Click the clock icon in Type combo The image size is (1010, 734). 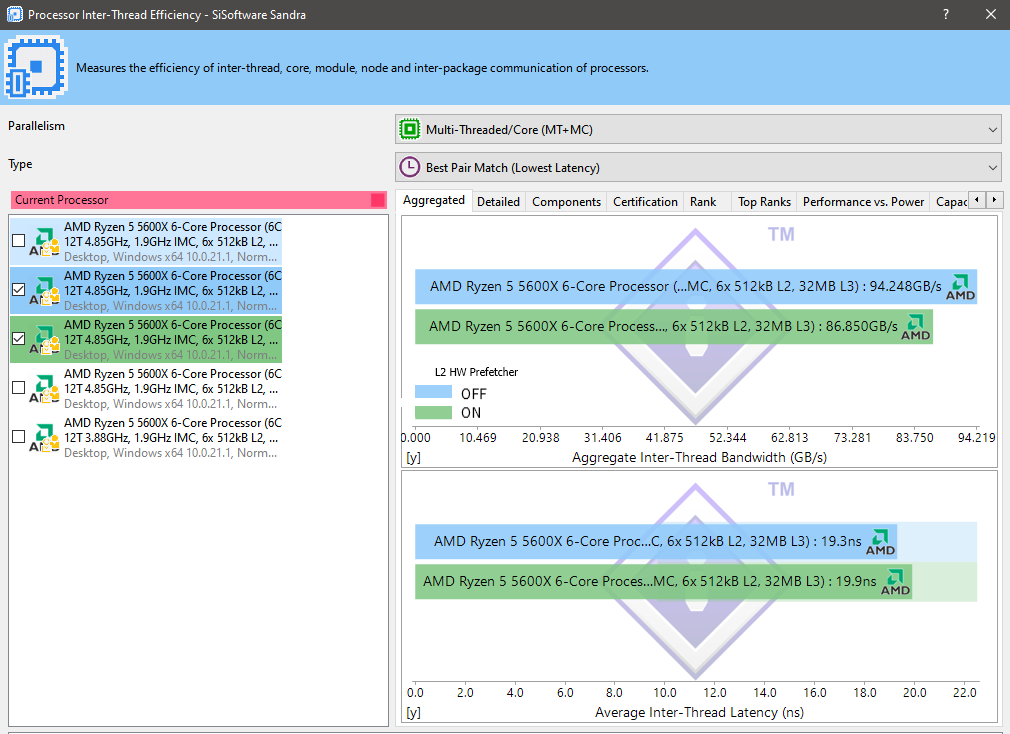[x=410, y=167]
